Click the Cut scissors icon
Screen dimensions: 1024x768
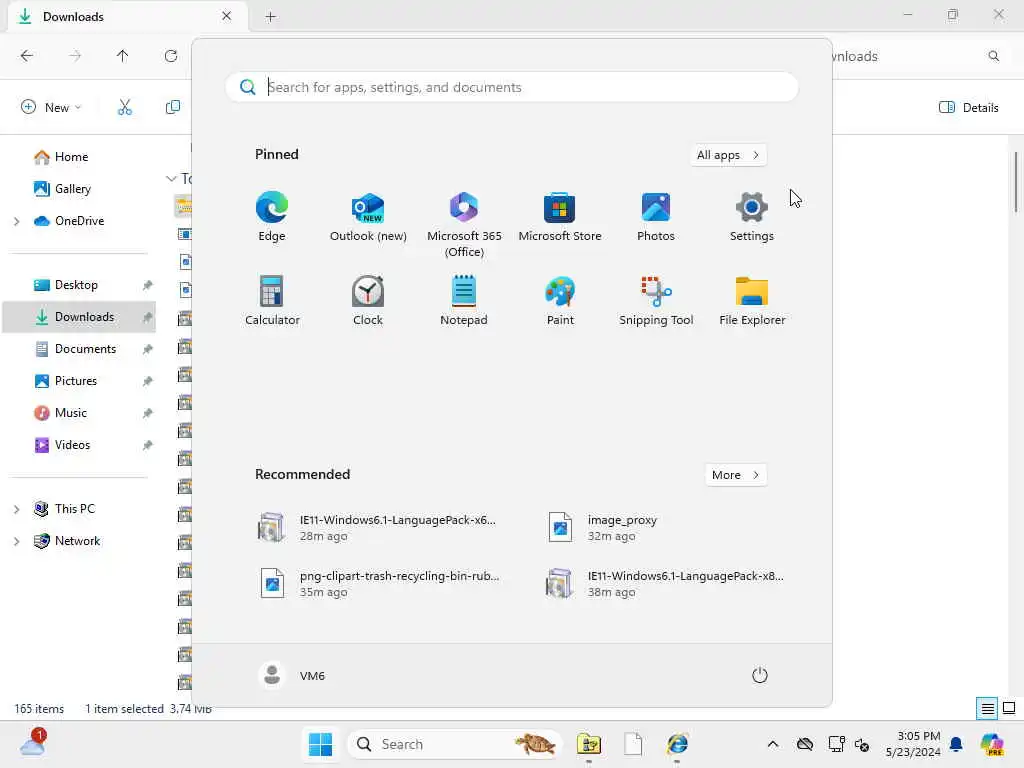point(125,107)
